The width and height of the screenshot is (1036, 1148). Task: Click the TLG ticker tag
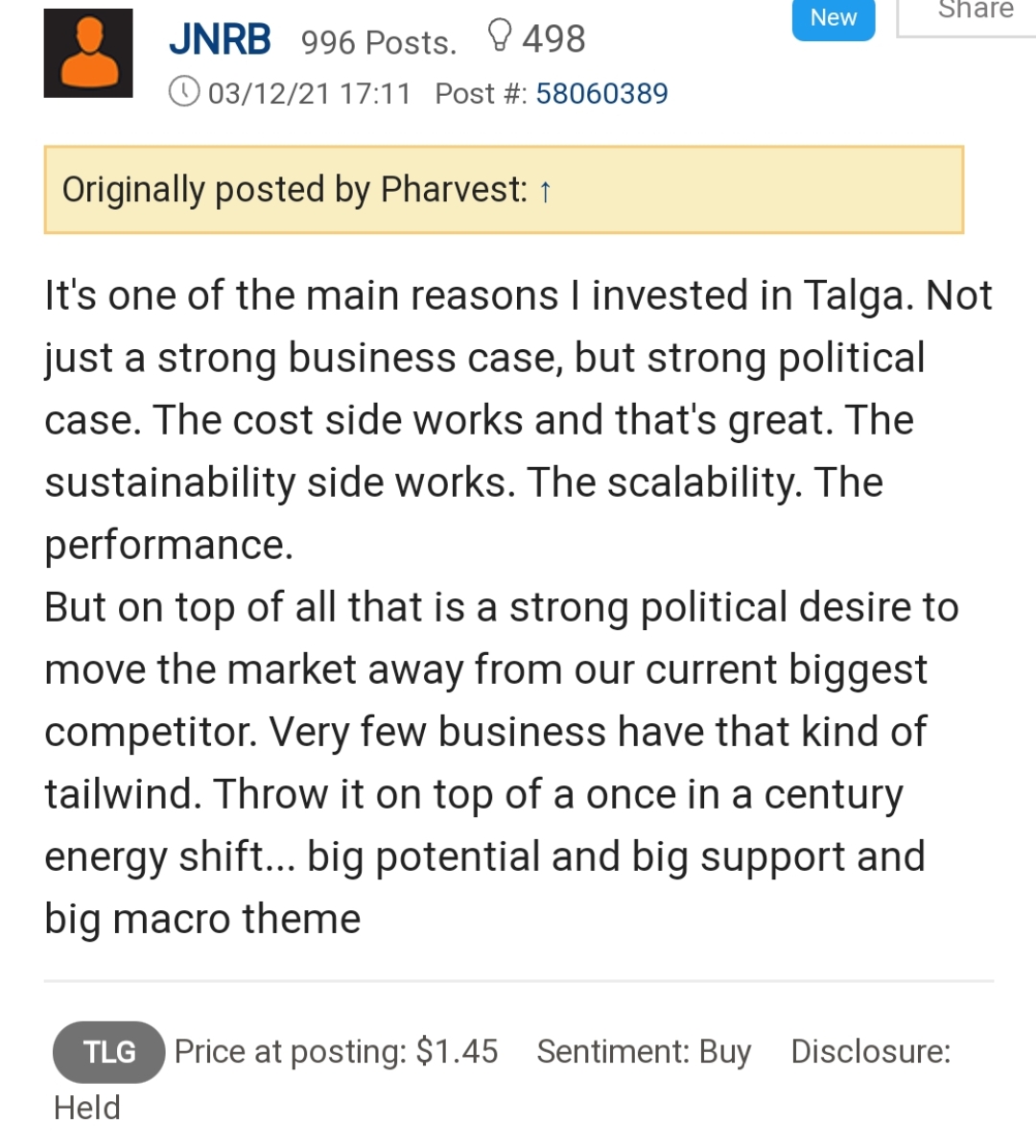pyautogui.click(x=109, y=1052)
